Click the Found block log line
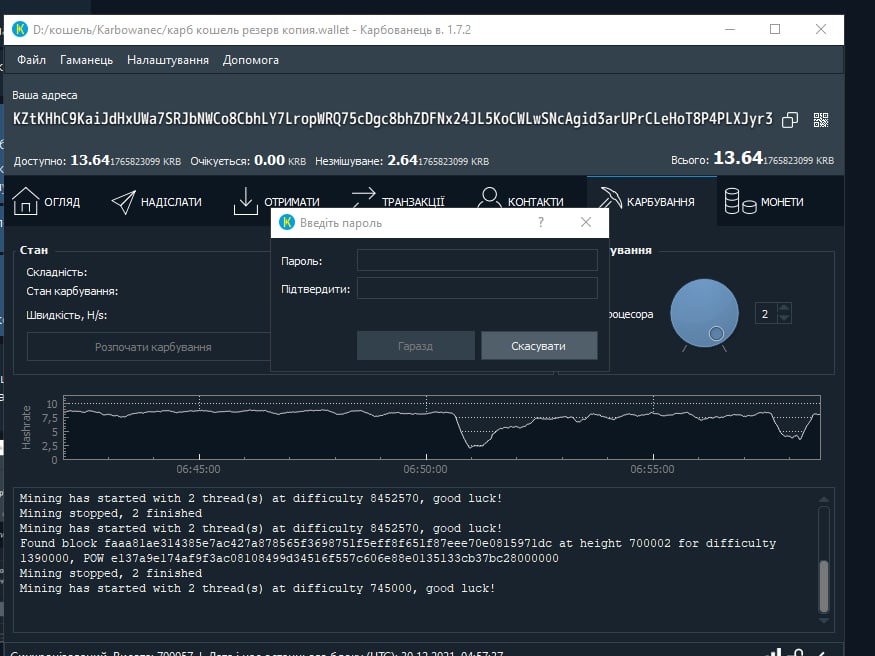 coord(397,551)
